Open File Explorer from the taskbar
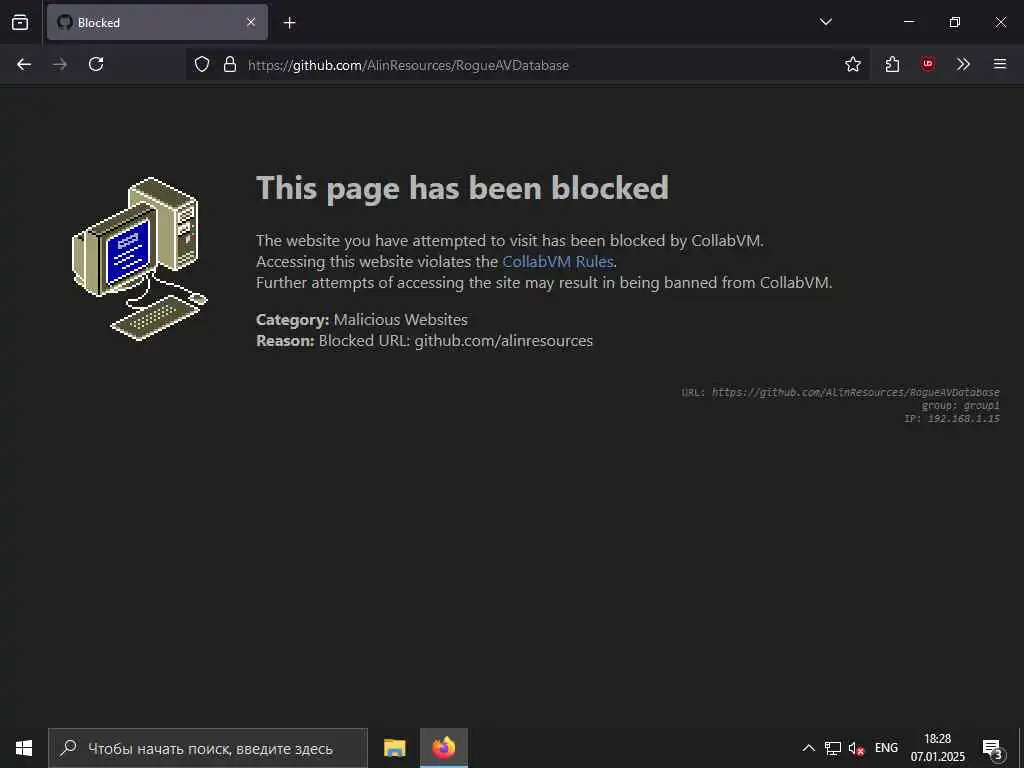 point(394,748)
